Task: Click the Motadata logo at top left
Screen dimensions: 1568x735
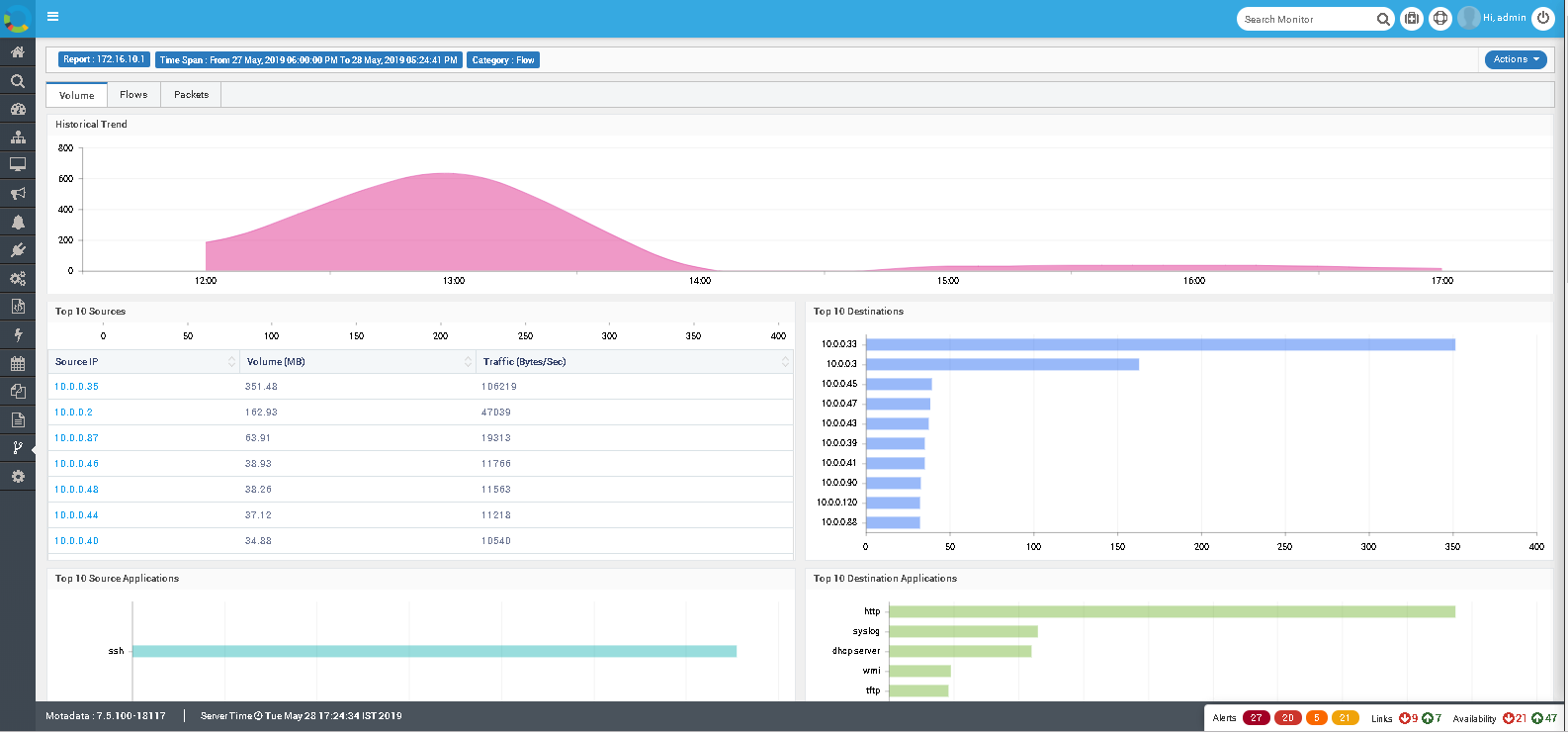Action: point(17,18)
